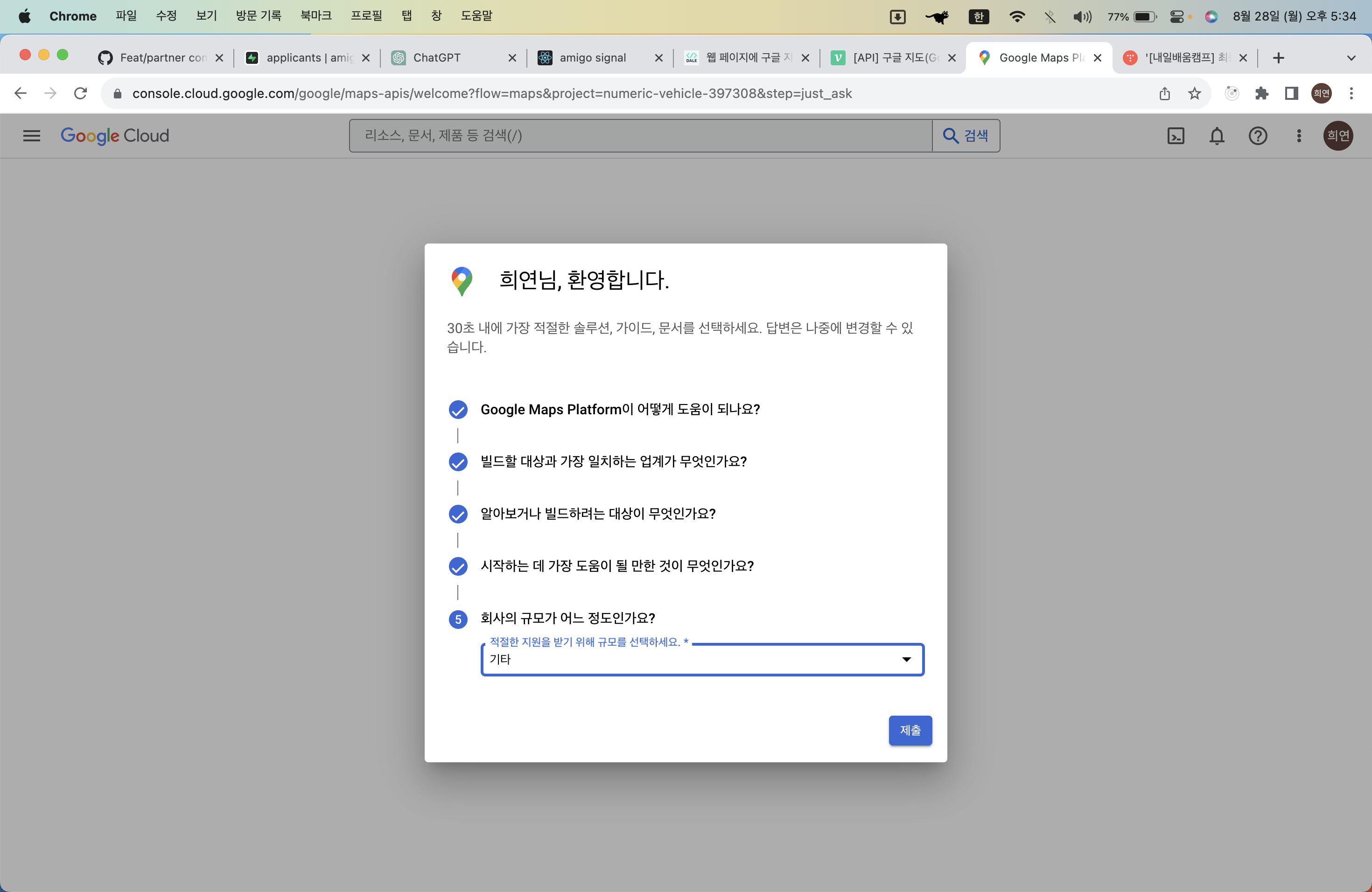1372x892 pixels.
Task: Click the battery 77% indicator
Action: pos(1132,17)
